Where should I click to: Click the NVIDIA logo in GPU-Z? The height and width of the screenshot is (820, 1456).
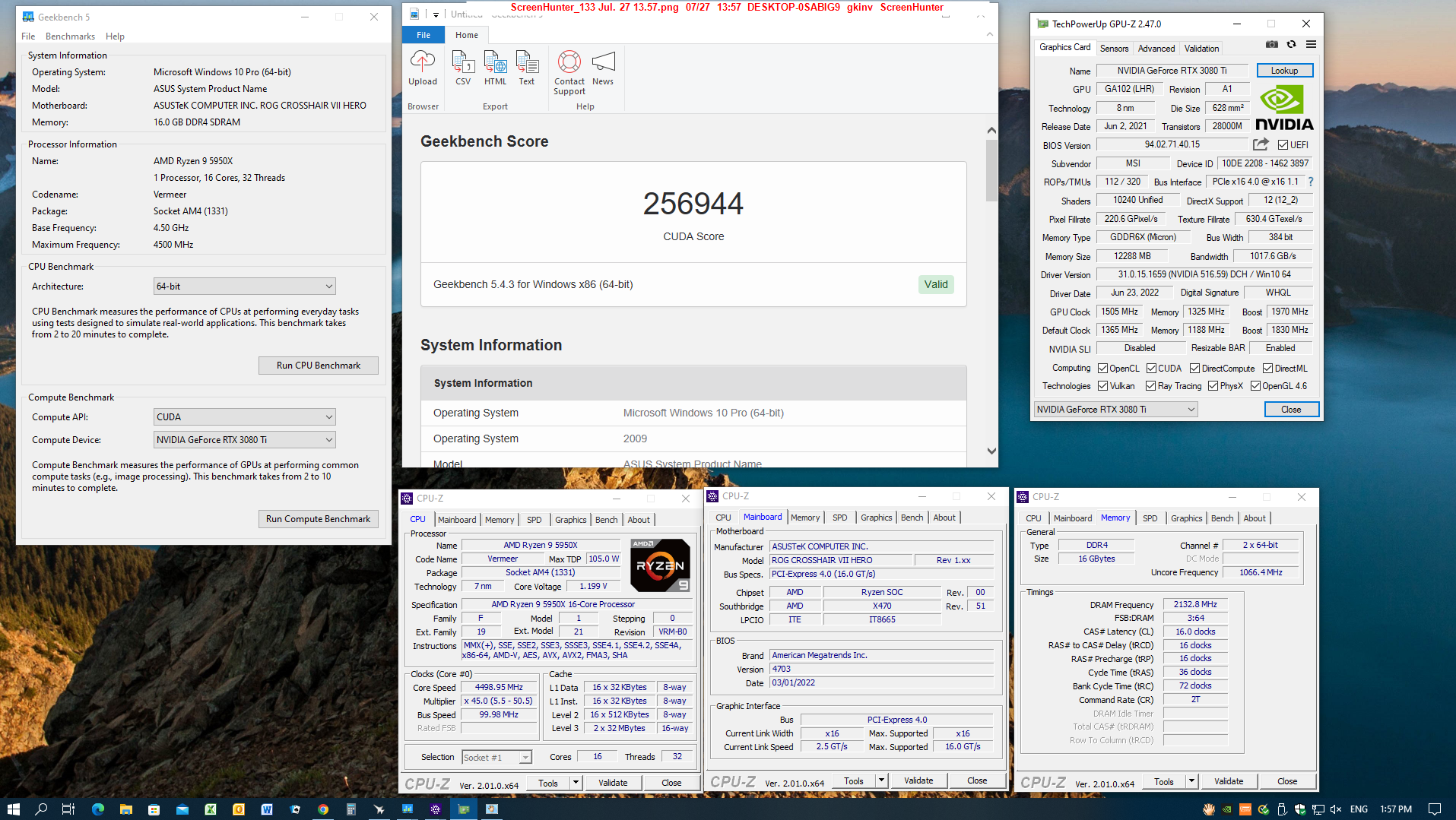[1283, 107]
